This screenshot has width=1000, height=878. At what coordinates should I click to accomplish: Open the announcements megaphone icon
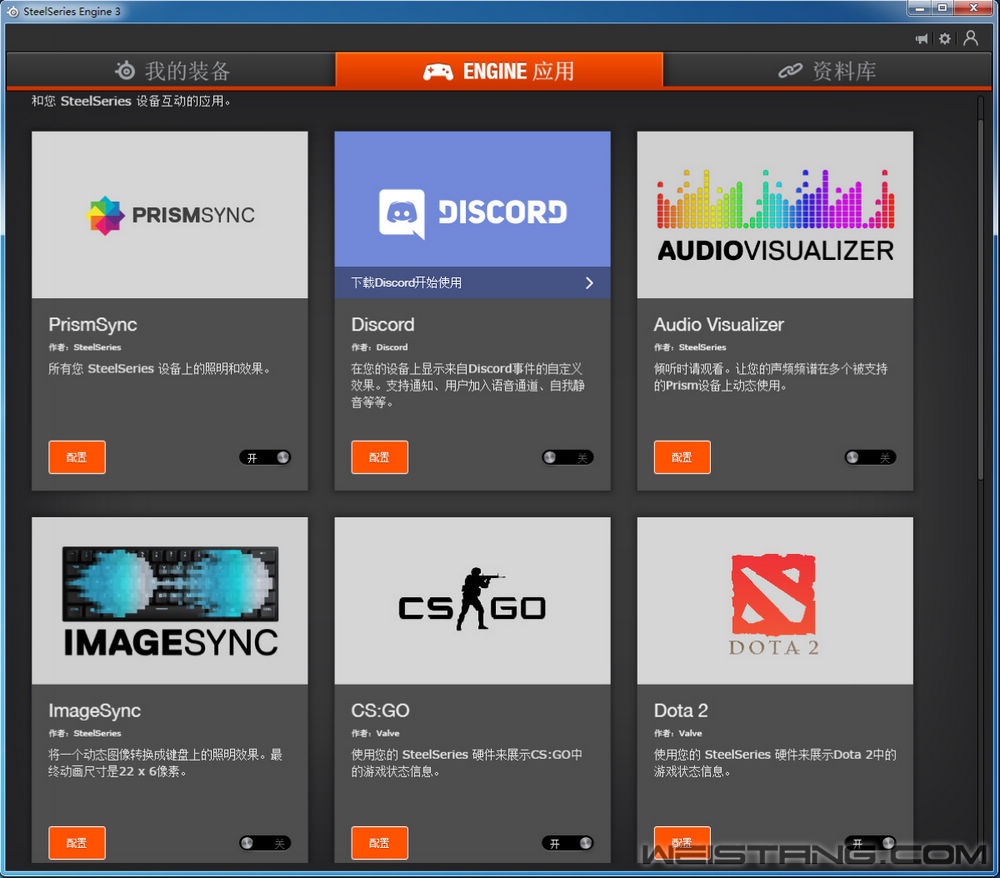(x=922, y=39)
